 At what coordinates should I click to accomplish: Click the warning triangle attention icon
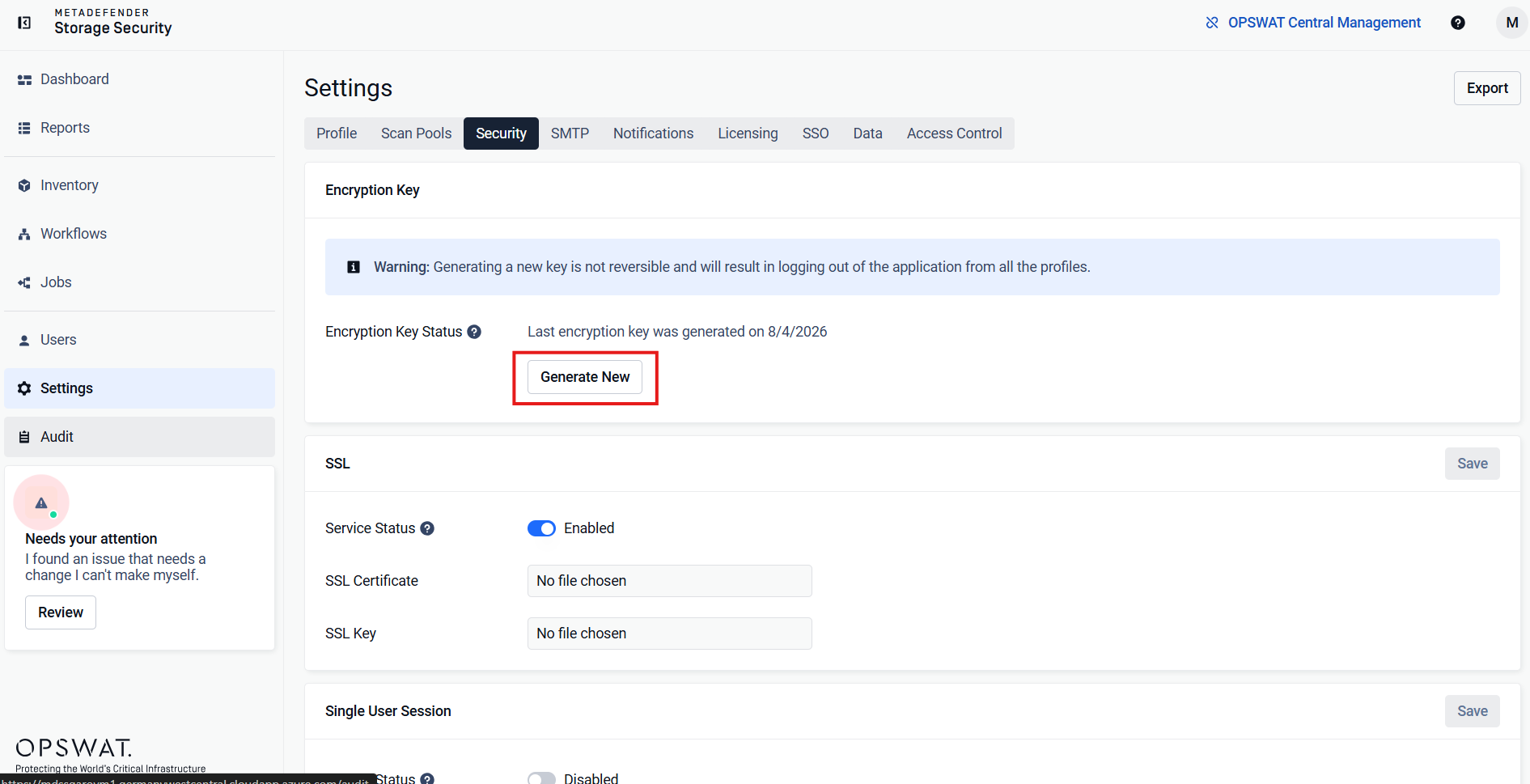click(x=41, y=502)
